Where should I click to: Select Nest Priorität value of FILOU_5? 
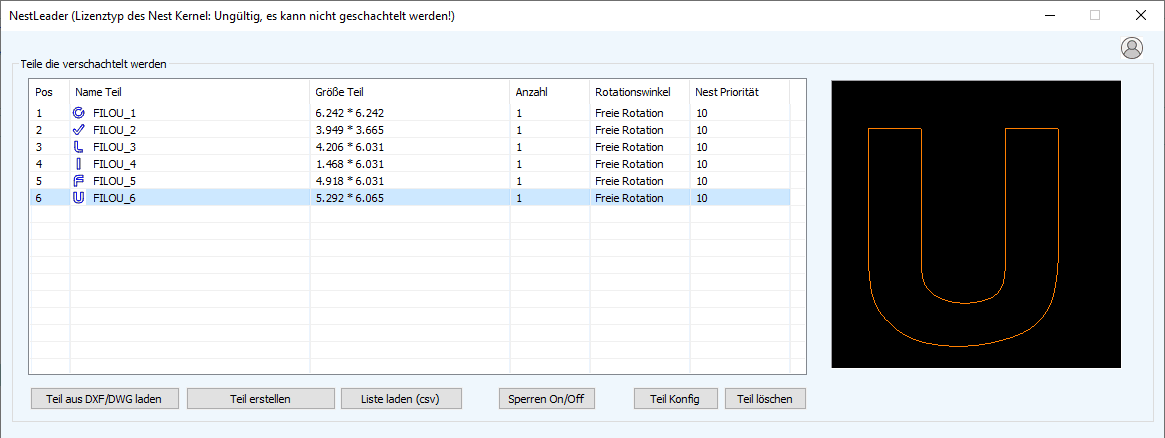(x=702, y=181)
